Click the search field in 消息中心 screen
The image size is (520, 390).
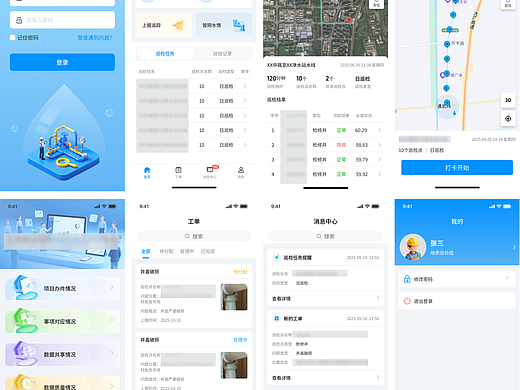coord(326,236)
